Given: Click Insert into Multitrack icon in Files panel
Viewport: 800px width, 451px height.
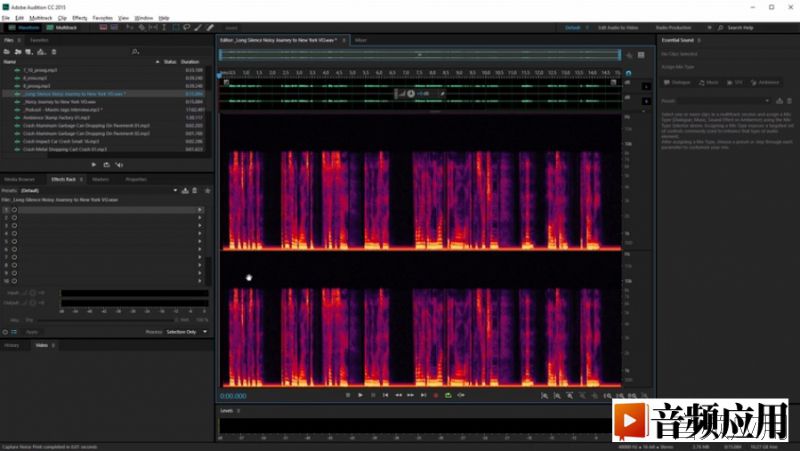Looking at the screenshot, I should click(41, 52).
